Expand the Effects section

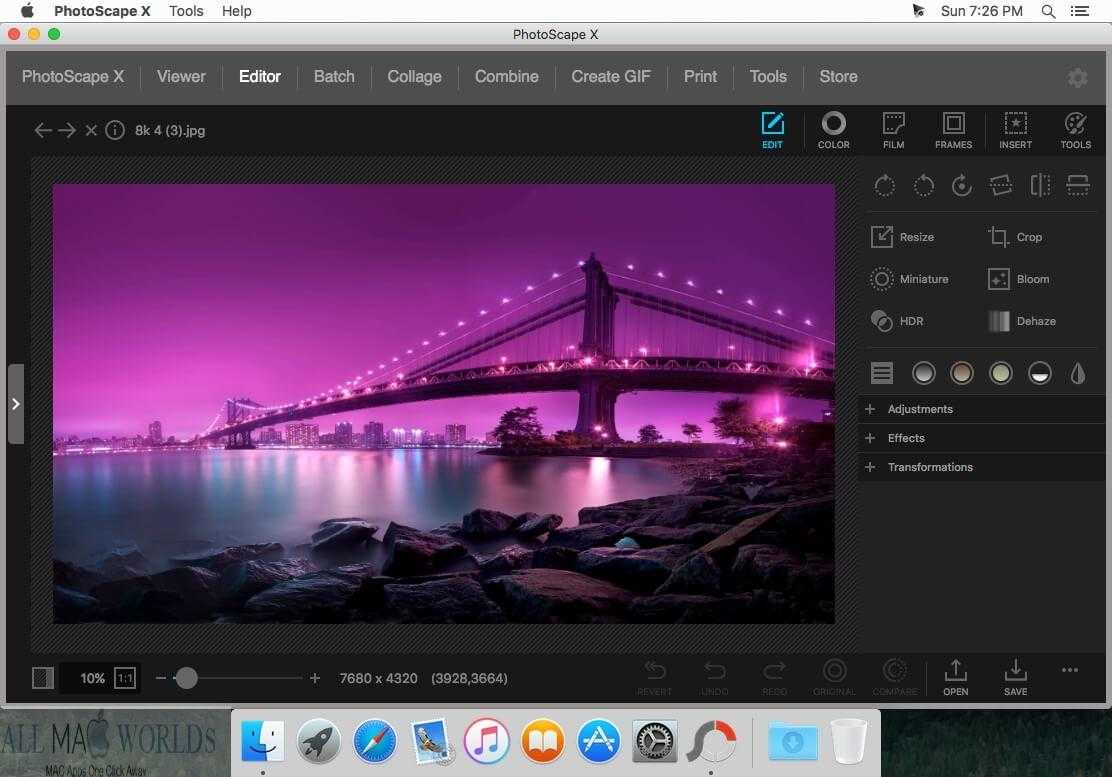tap(905, 438)
